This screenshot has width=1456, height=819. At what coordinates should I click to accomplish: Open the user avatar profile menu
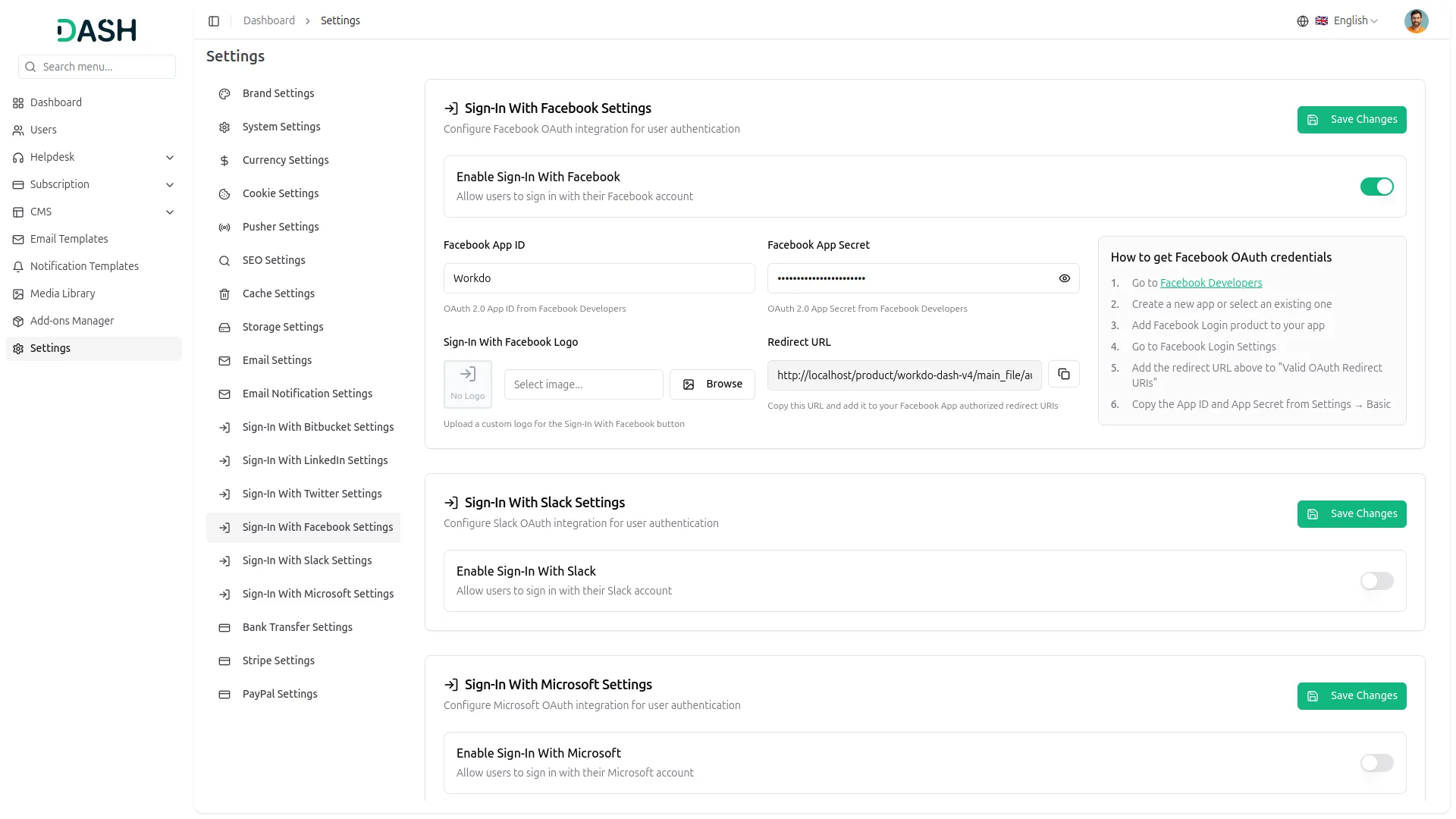coord(1416,21)
